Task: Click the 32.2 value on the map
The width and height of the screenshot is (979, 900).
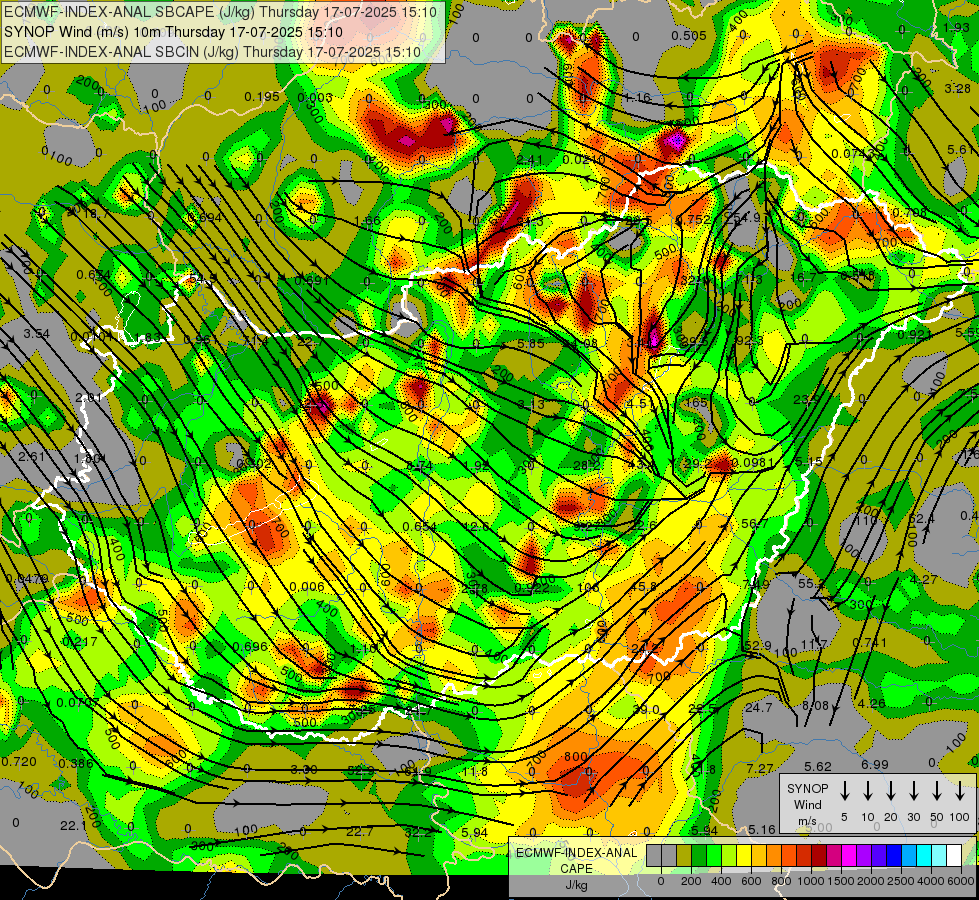Action: [x=418, y=832]
